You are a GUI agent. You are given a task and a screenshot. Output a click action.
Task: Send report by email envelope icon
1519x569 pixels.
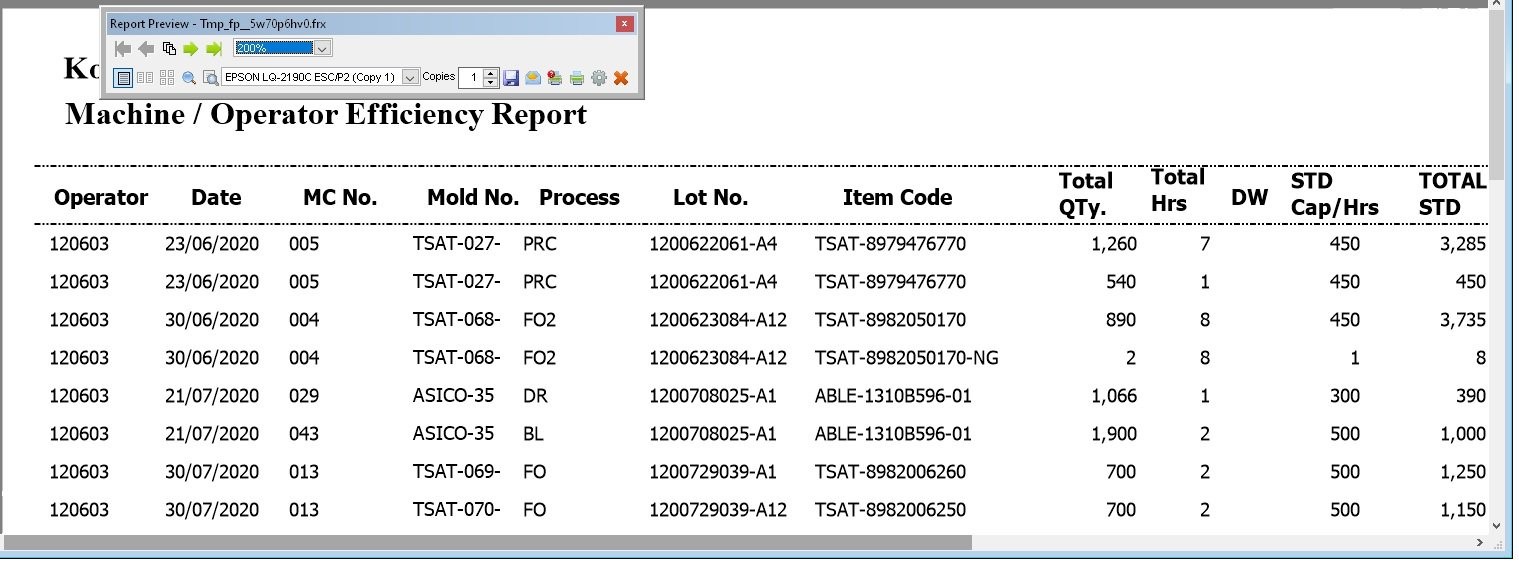click(x=533, y=78)
